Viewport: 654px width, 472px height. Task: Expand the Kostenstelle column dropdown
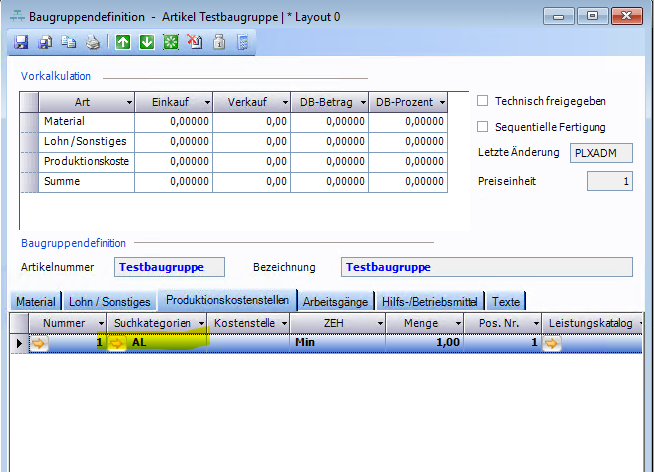(x=284, y=324)
